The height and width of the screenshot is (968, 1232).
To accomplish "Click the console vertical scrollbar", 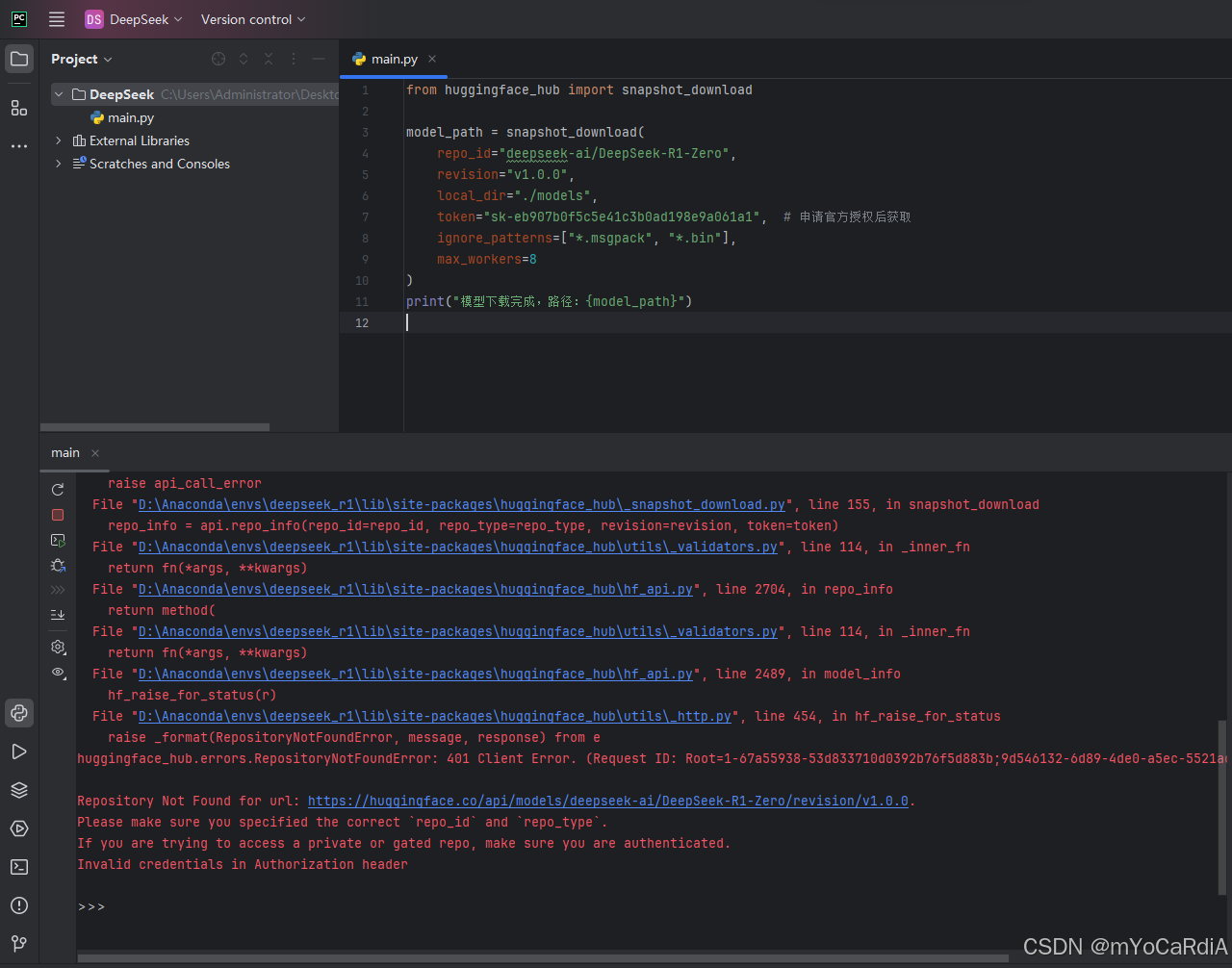I will coord(1223,808).
